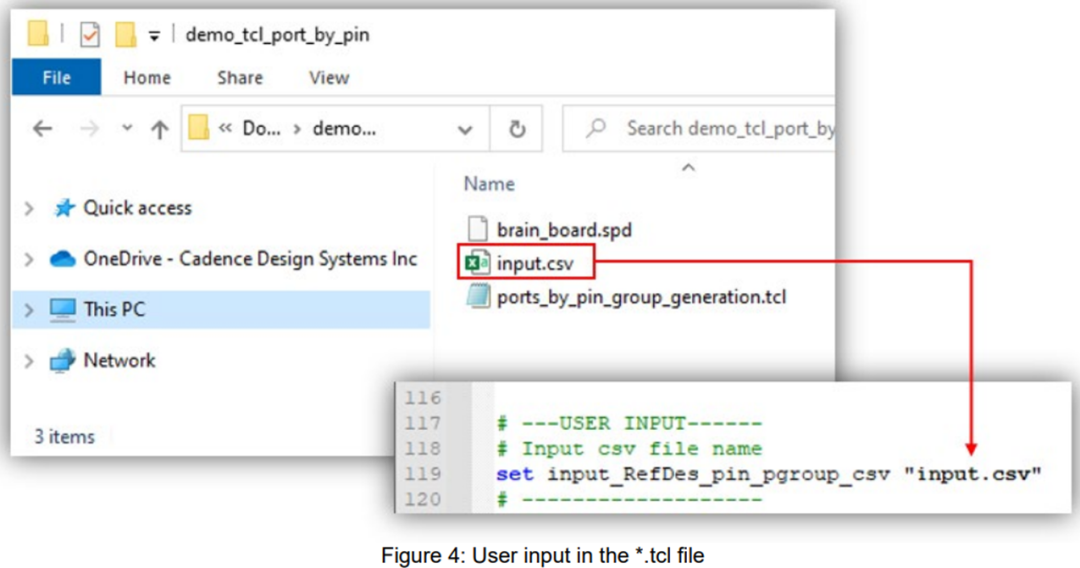Expand the Quick access tree node
The width and height of the screenshot is (1080, 568).
pos(29,209)
